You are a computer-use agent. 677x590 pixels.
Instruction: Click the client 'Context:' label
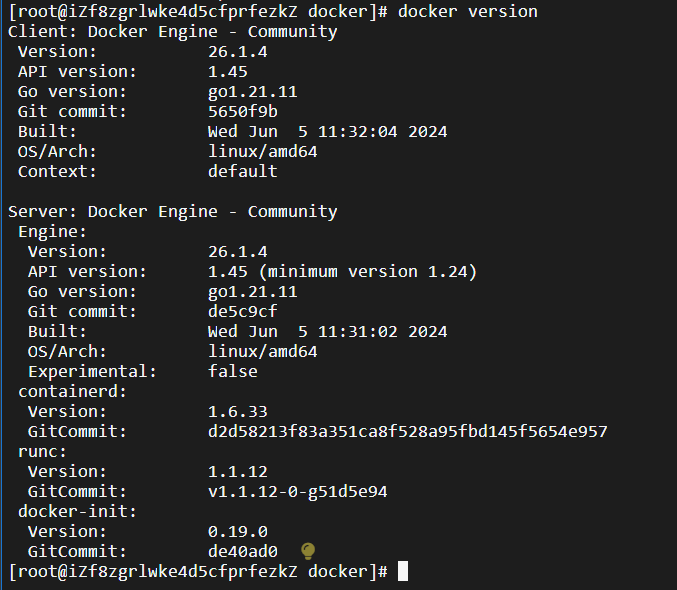click(57, 171)
